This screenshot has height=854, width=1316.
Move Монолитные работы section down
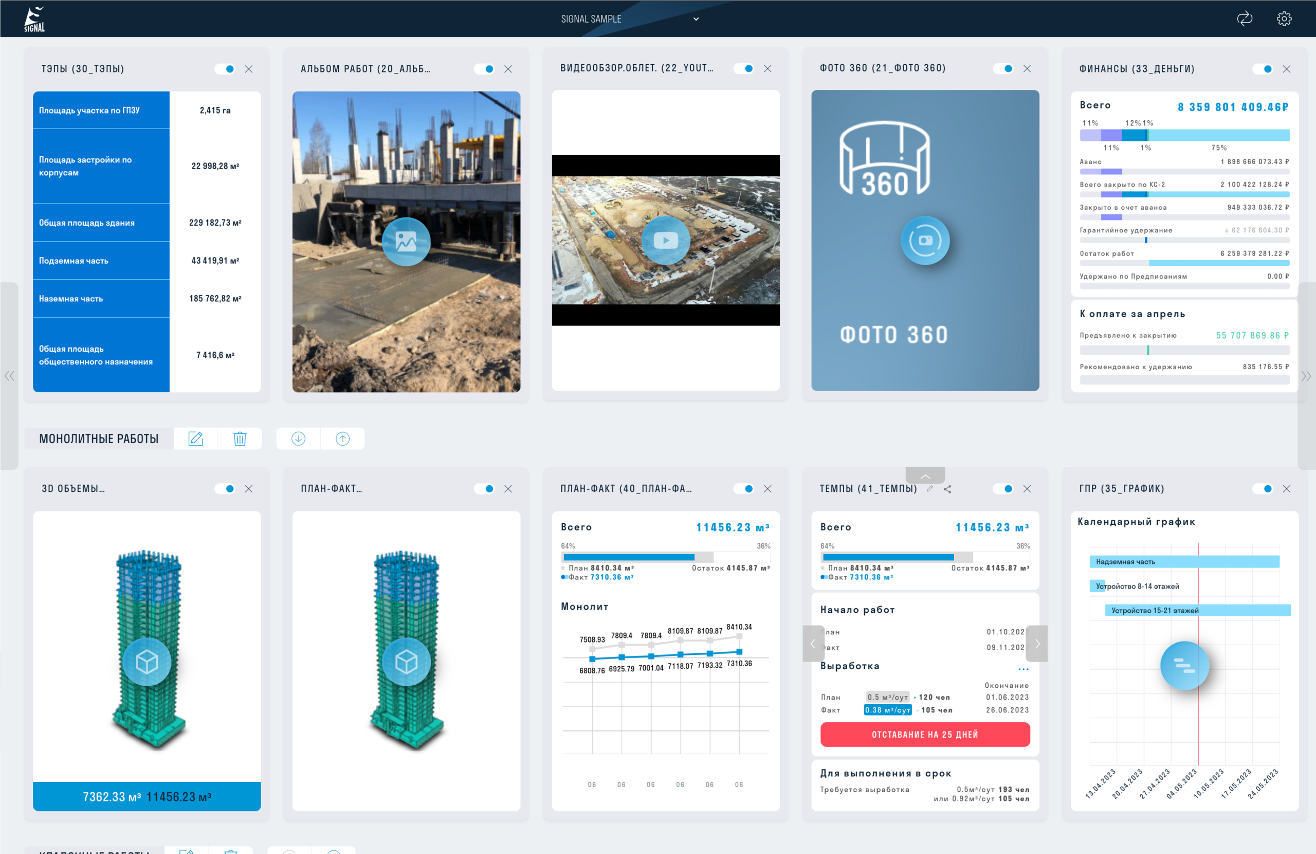point(298,438)
